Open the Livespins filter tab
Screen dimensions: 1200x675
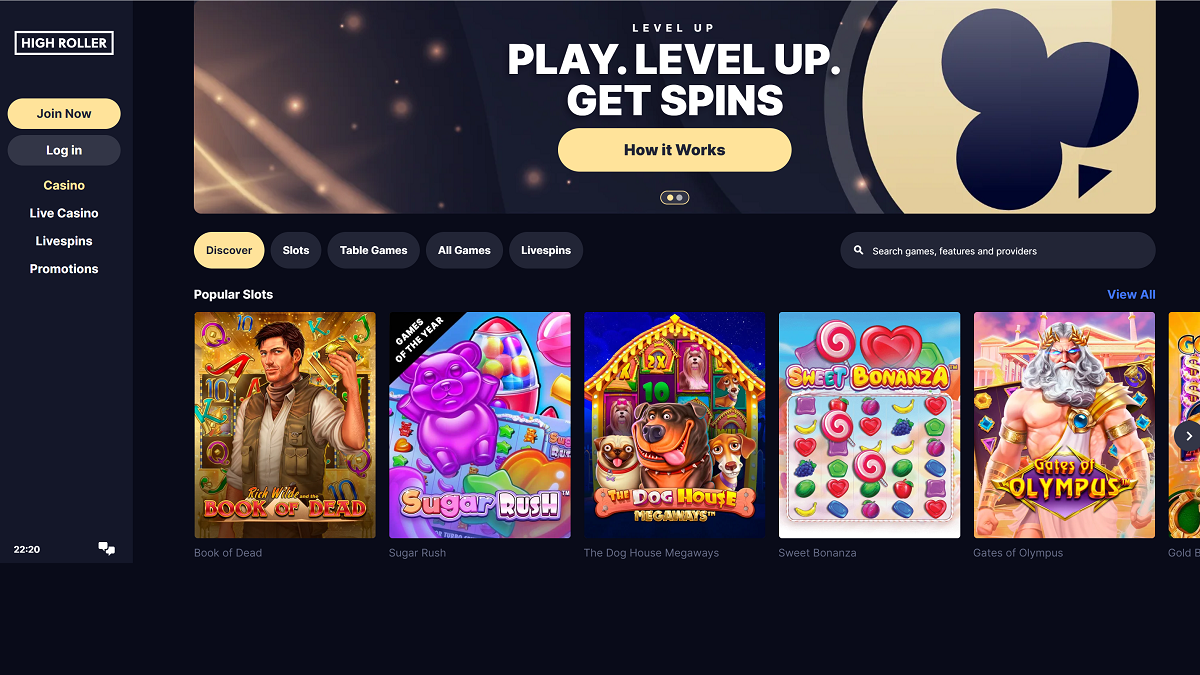(546, 250)
